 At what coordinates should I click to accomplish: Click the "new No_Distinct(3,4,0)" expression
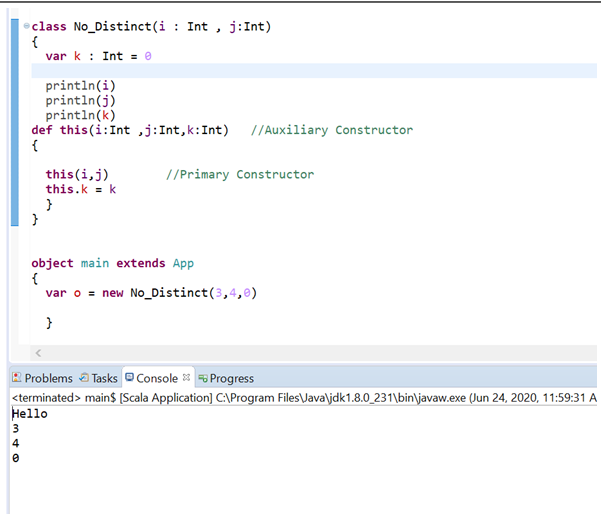pyautogui.click(x=179, y=293)
